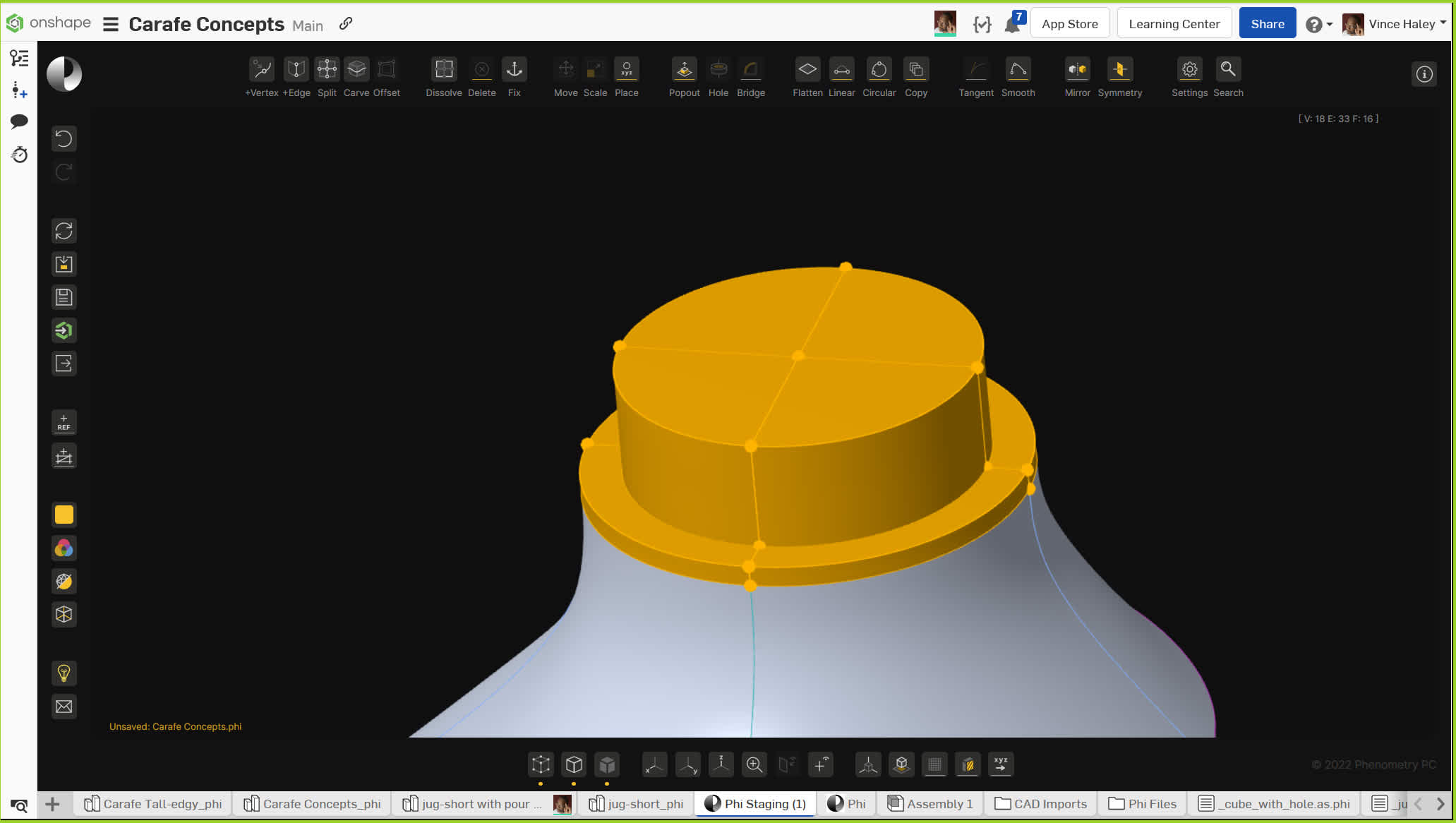Toggle wireframe cube display mode
Viewport: 1456px width, 823px height.
(574, 764)
